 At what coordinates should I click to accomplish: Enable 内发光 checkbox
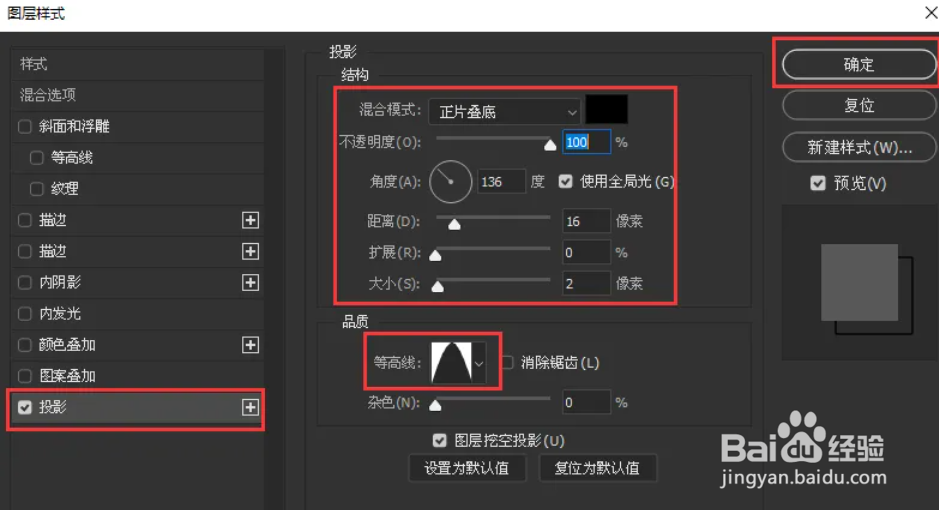25,314
